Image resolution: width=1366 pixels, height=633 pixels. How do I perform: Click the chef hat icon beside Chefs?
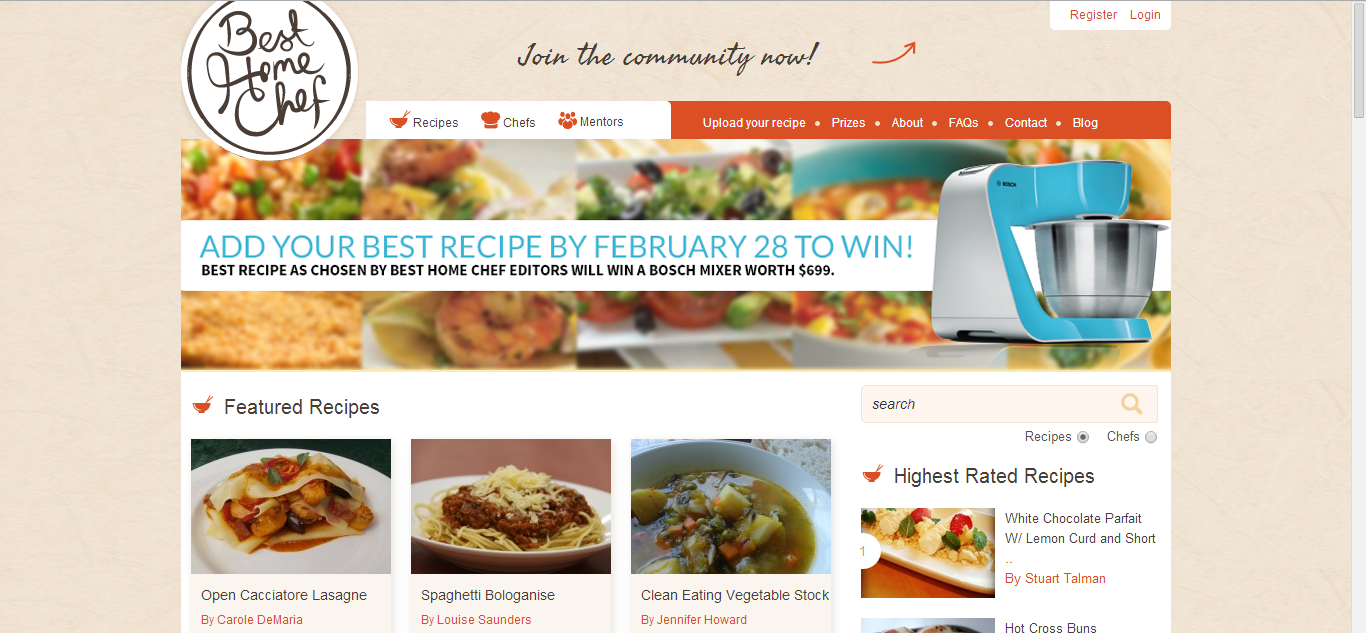point(490,120)
